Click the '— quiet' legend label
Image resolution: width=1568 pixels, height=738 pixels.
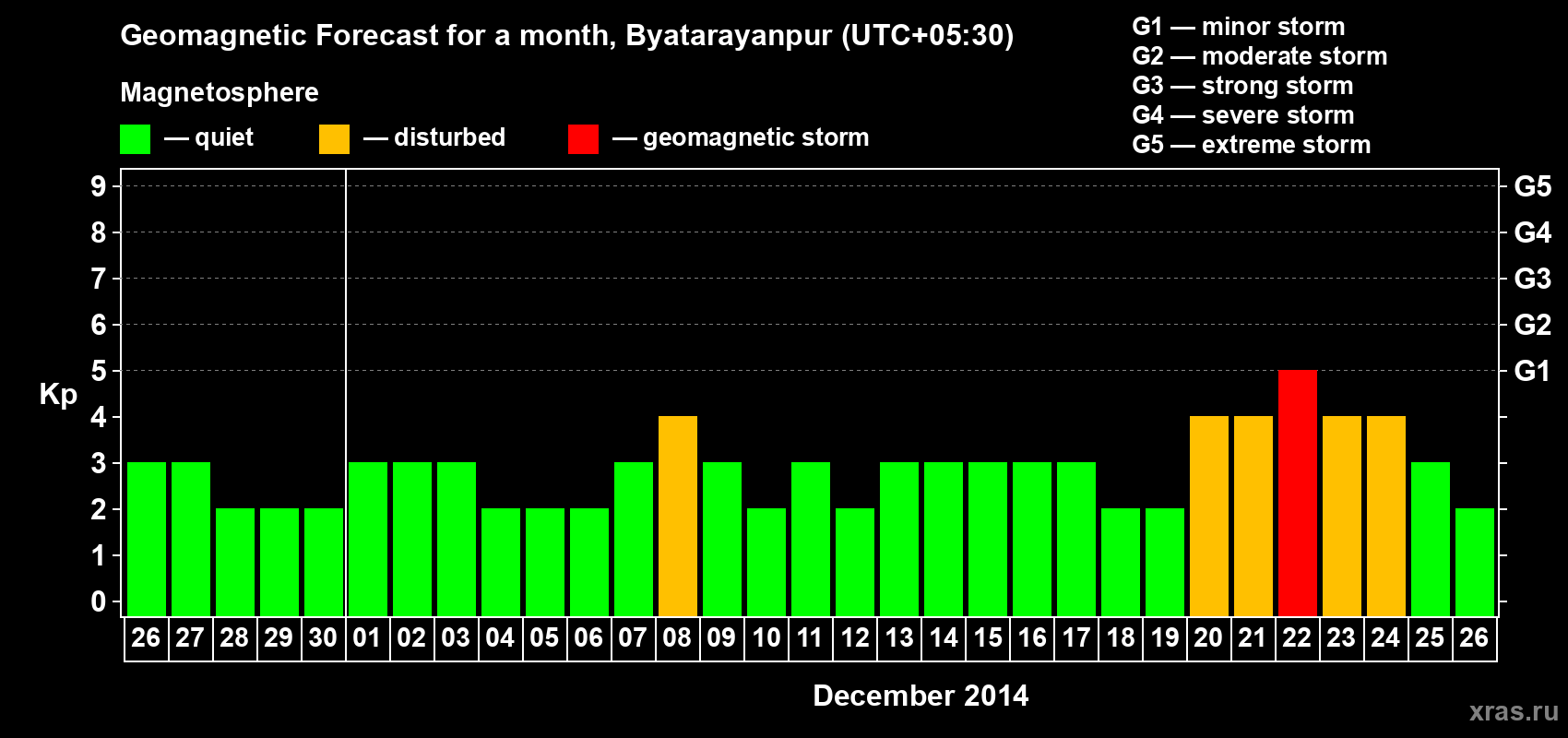[x=208, y=137]
